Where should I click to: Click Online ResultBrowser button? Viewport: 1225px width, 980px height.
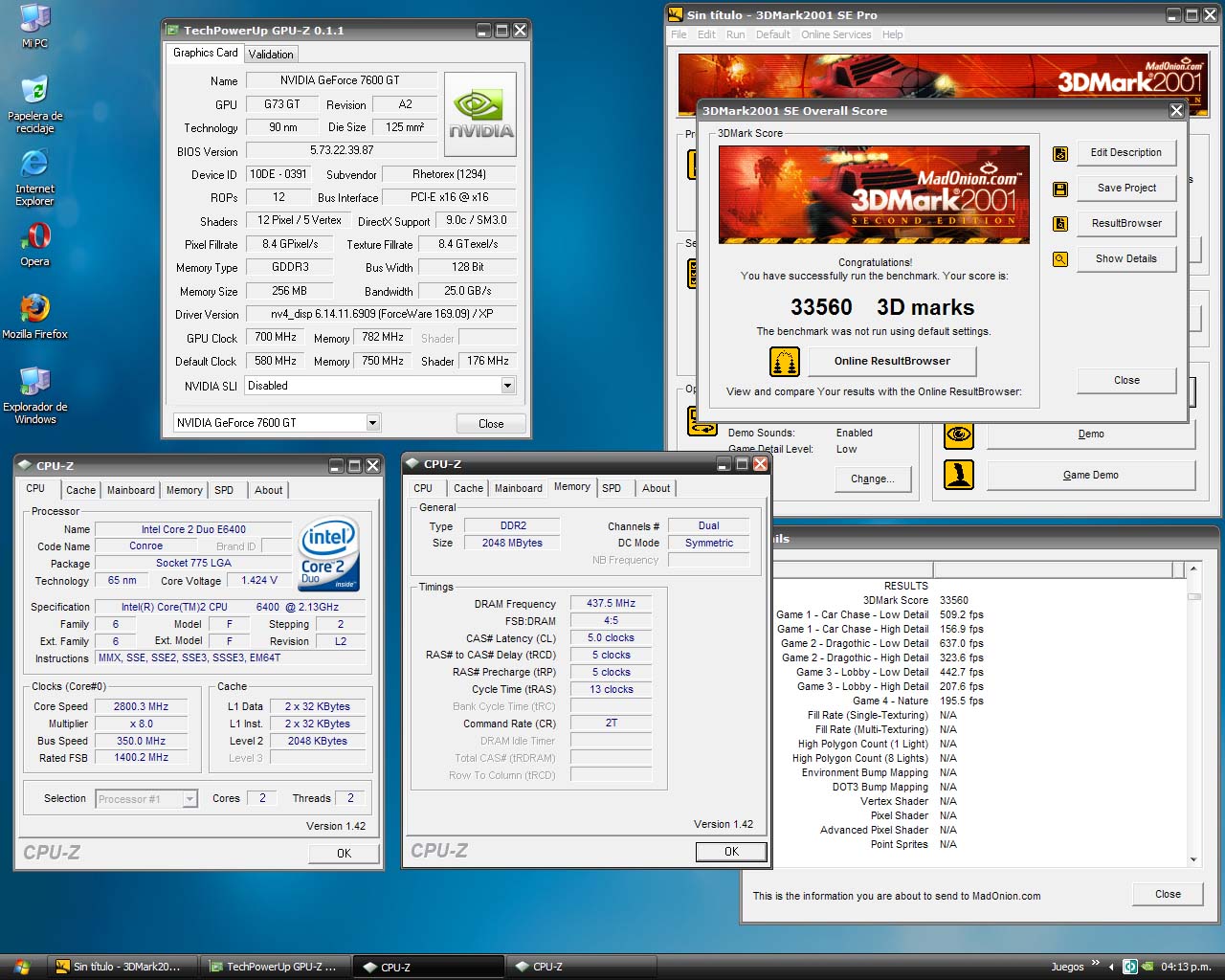tap(892, 362)
